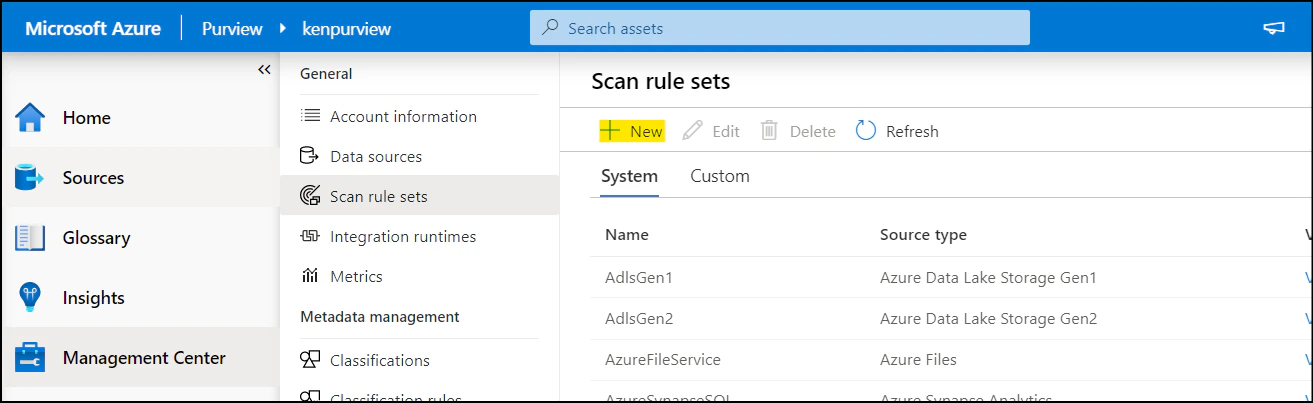1313x403 pixels.
Task: Open the Sources navigation item
Action: coord(140,178)
